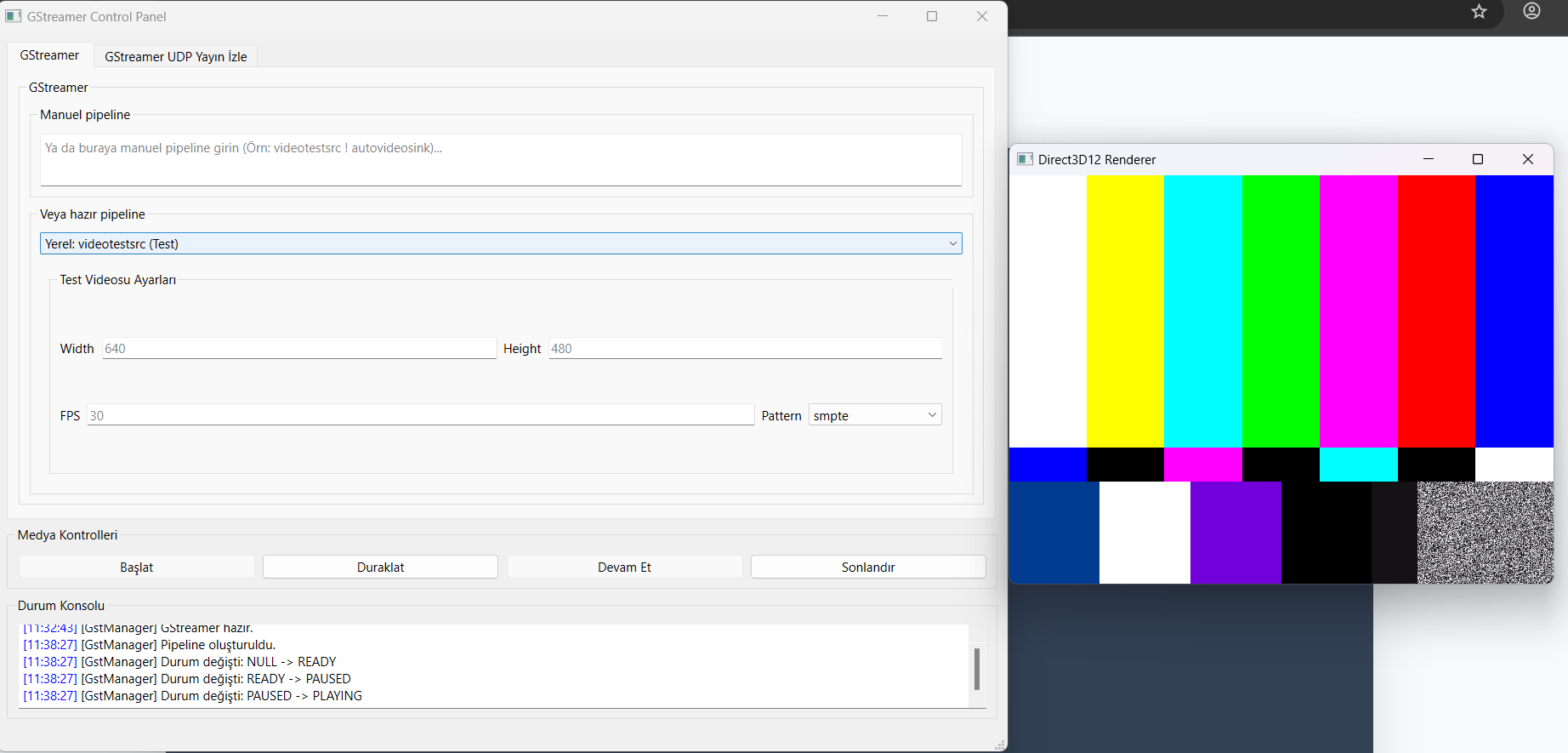Close the Direct3D12 Renderer window
Image resolution: width=1568 pixels, height=753 pixels.
[x=1527, y=159]
